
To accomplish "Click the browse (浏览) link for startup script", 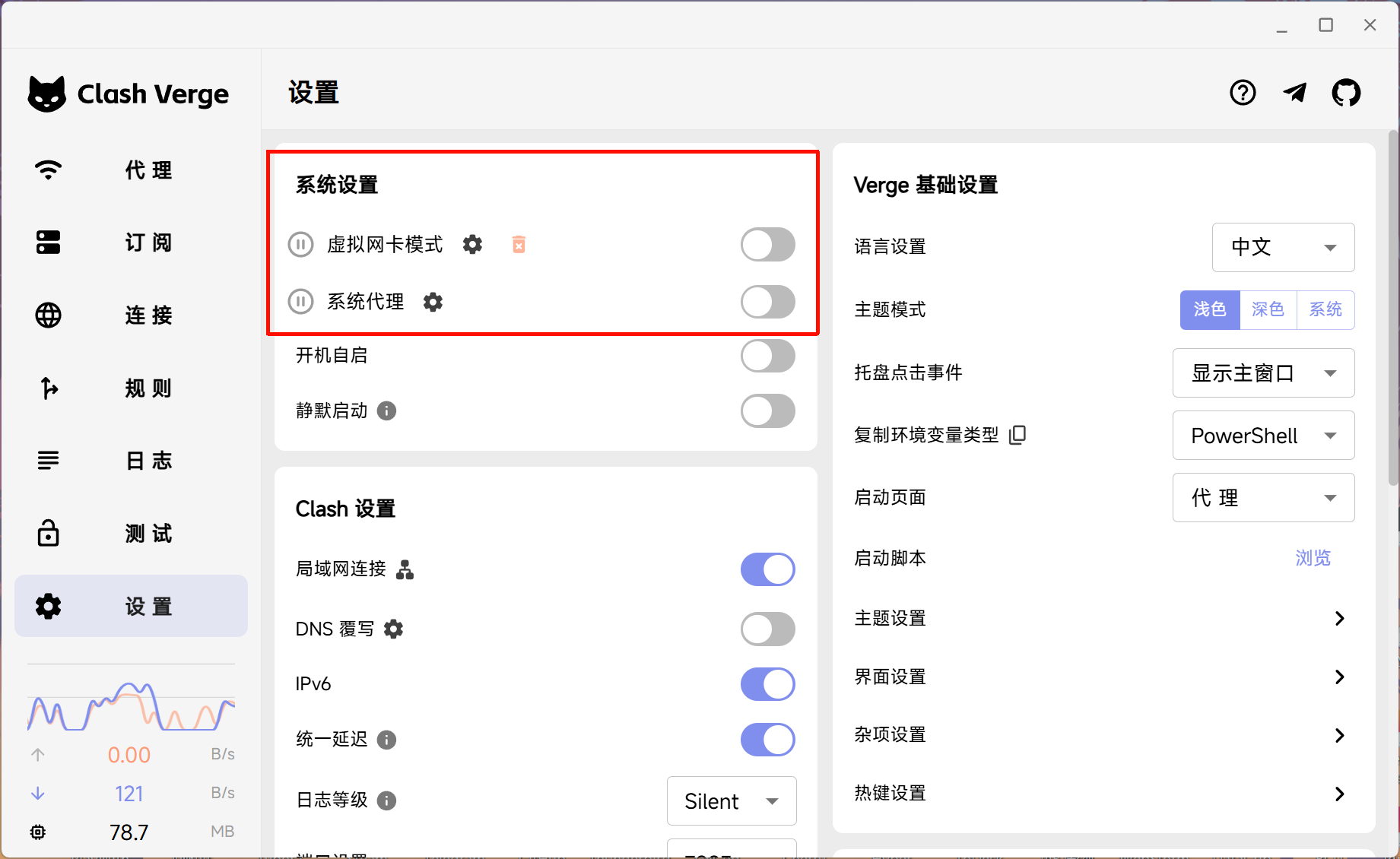I will pyautogui.click(x=1313, y=559).
